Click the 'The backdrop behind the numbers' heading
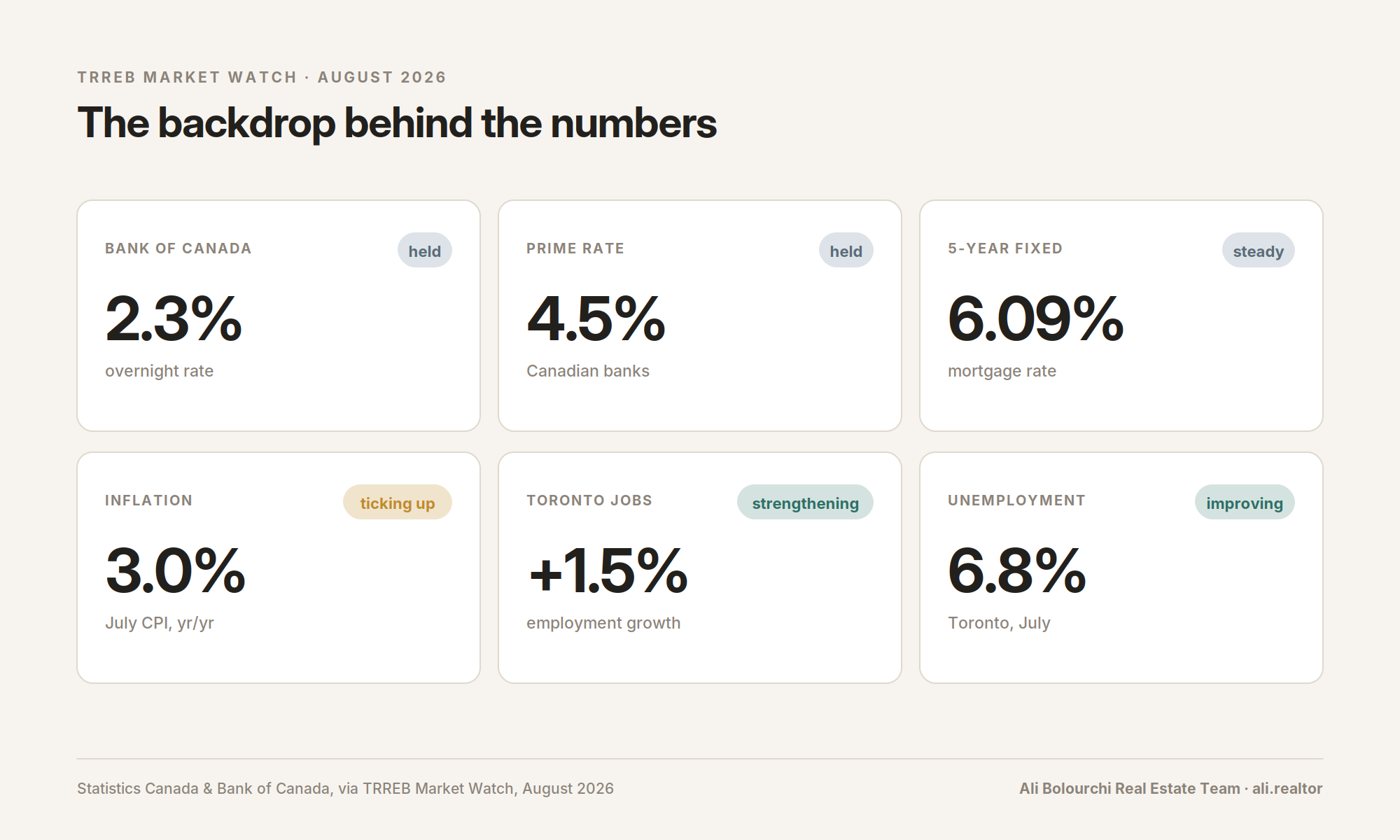Viewport: 1400px width, 840px height. [397, 123]
